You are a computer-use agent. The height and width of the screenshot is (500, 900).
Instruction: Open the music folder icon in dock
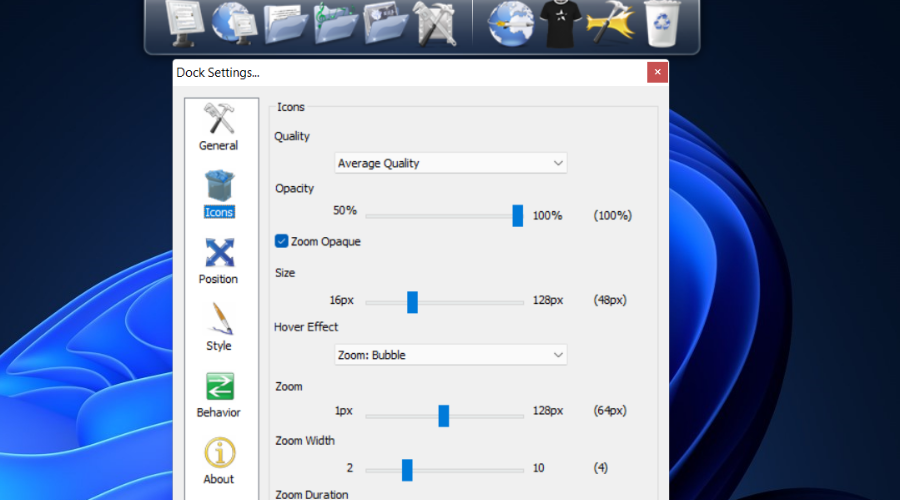[x=335, y=24]
